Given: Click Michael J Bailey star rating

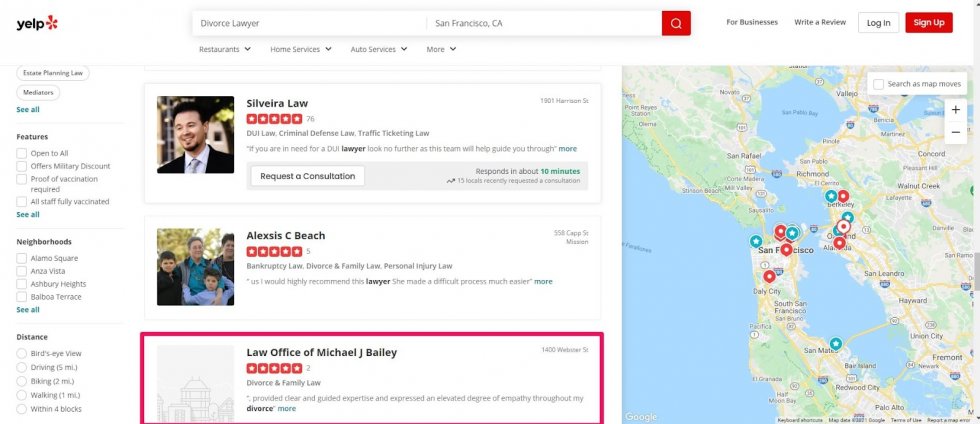Looking at the screenshot, I should [274, 368].
